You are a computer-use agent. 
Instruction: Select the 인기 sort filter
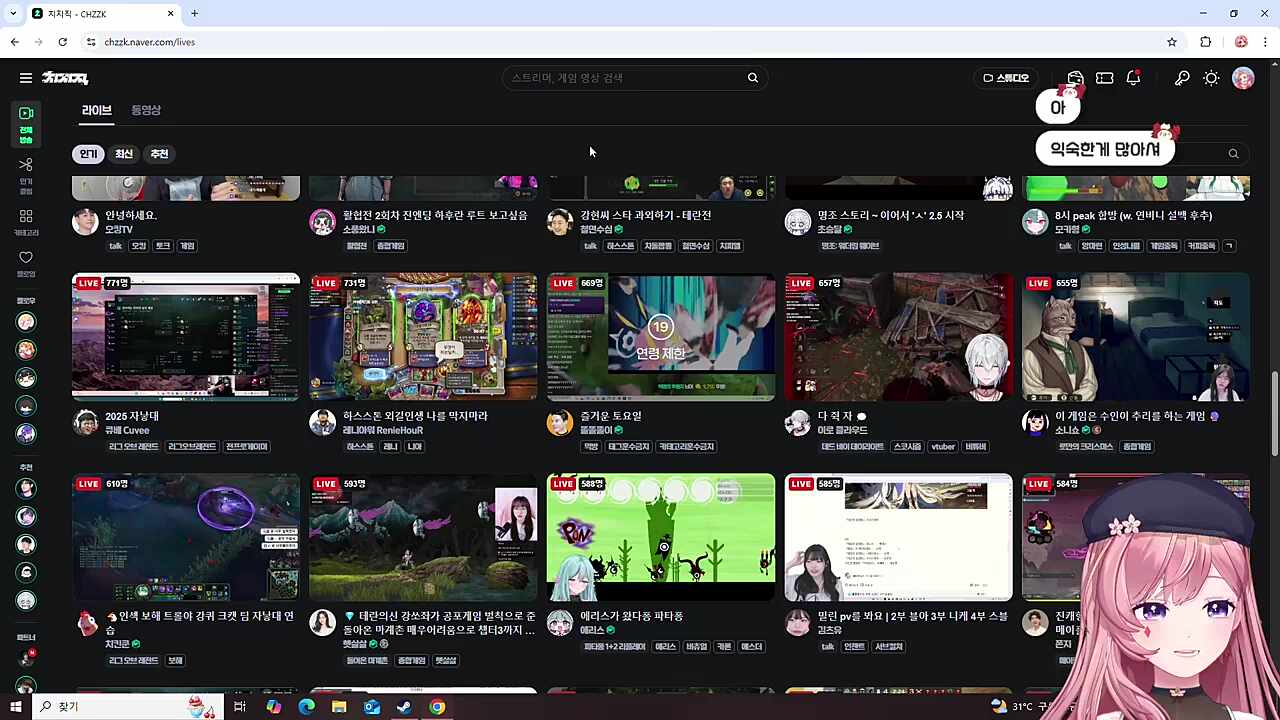coord(89,154)
